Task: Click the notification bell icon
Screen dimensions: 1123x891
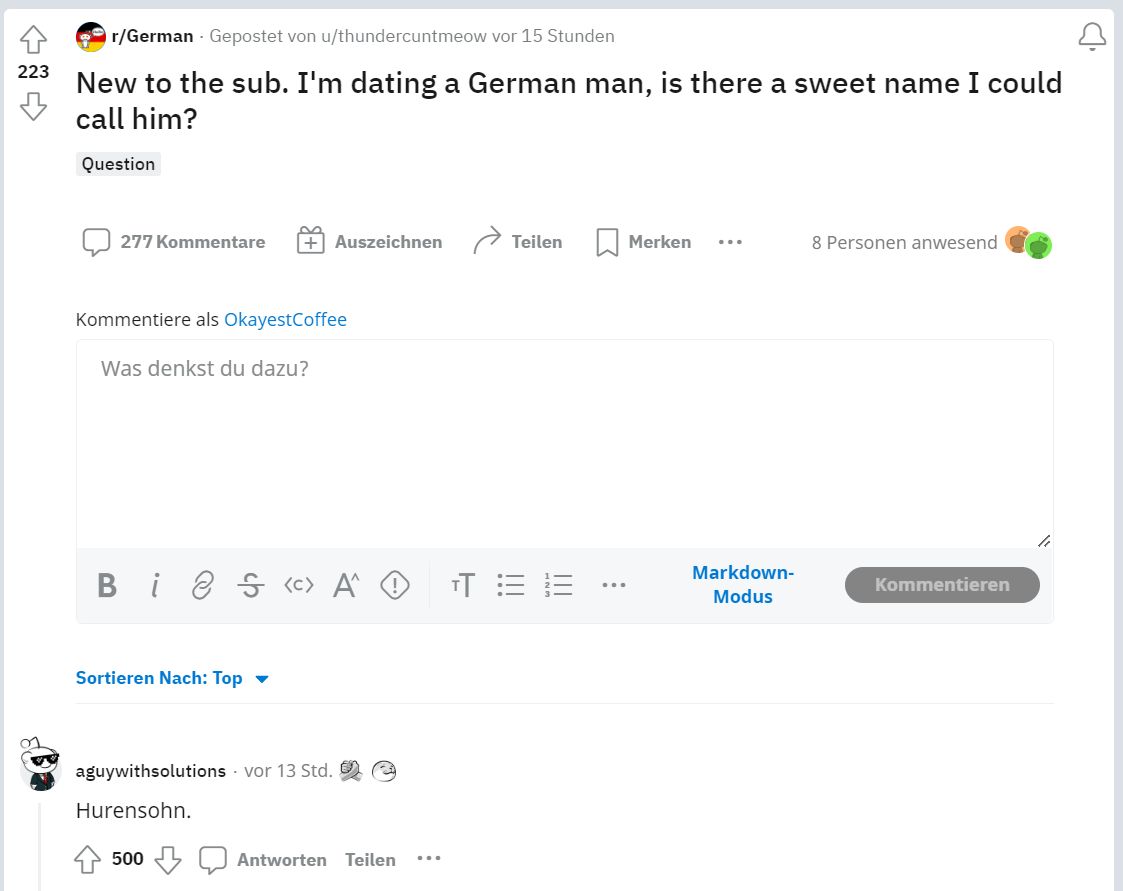Action: point(1092,38)
